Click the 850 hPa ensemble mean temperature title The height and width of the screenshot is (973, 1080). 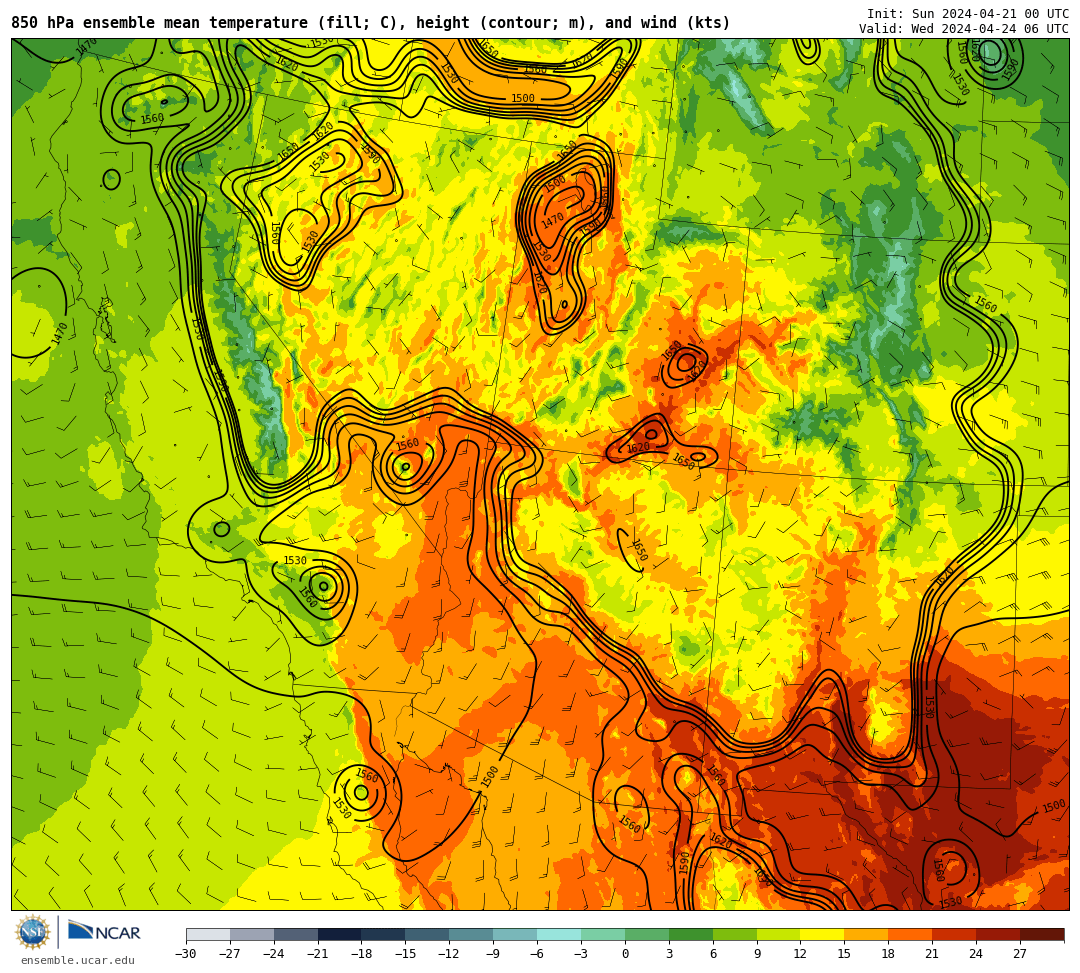click(371, 23)
